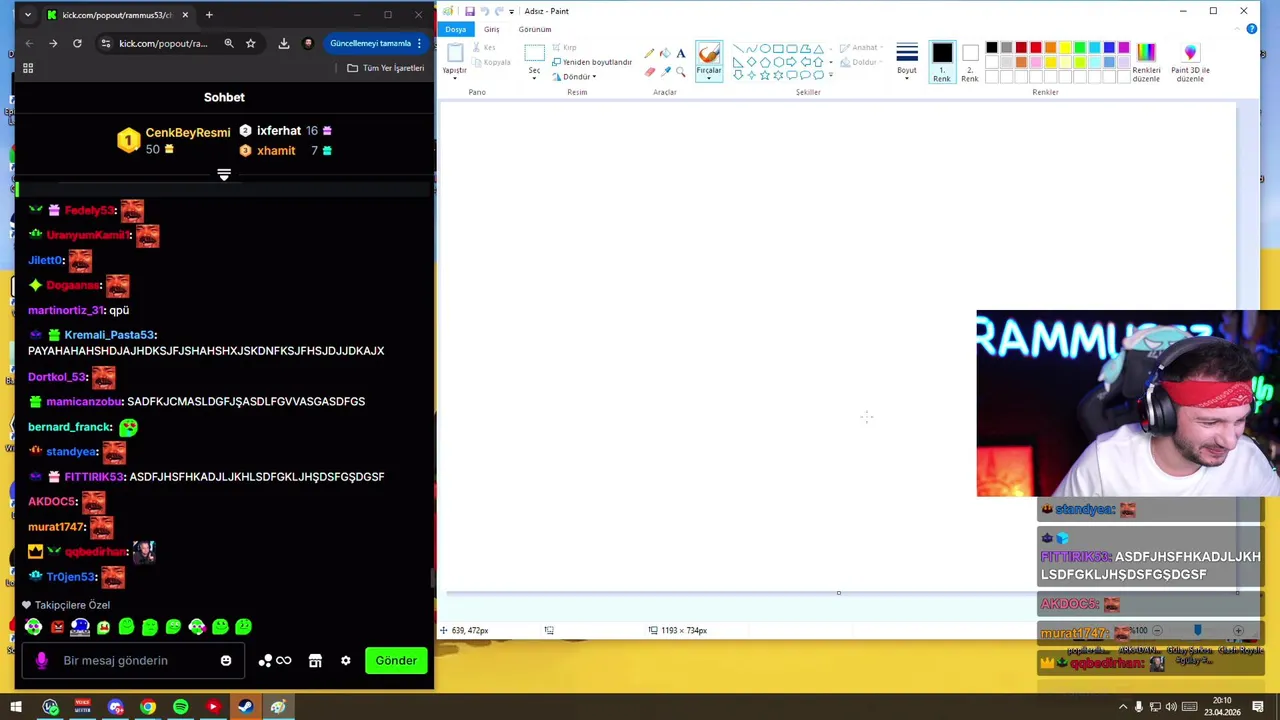Click Save icon in Paint quick access
Image resolution: width=1280 pixels, height=720 pixels.
coord(469,11)
